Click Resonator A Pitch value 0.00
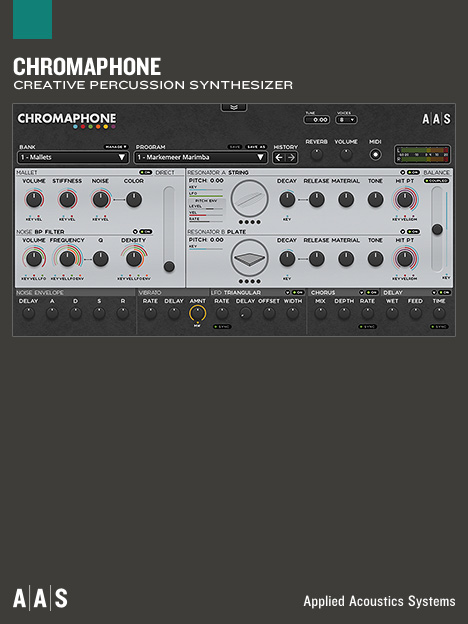 click(x=216, y=181)
